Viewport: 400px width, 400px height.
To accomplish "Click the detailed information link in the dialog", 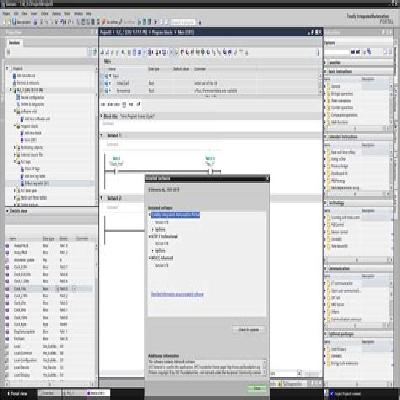I will [x=177, y=294].
